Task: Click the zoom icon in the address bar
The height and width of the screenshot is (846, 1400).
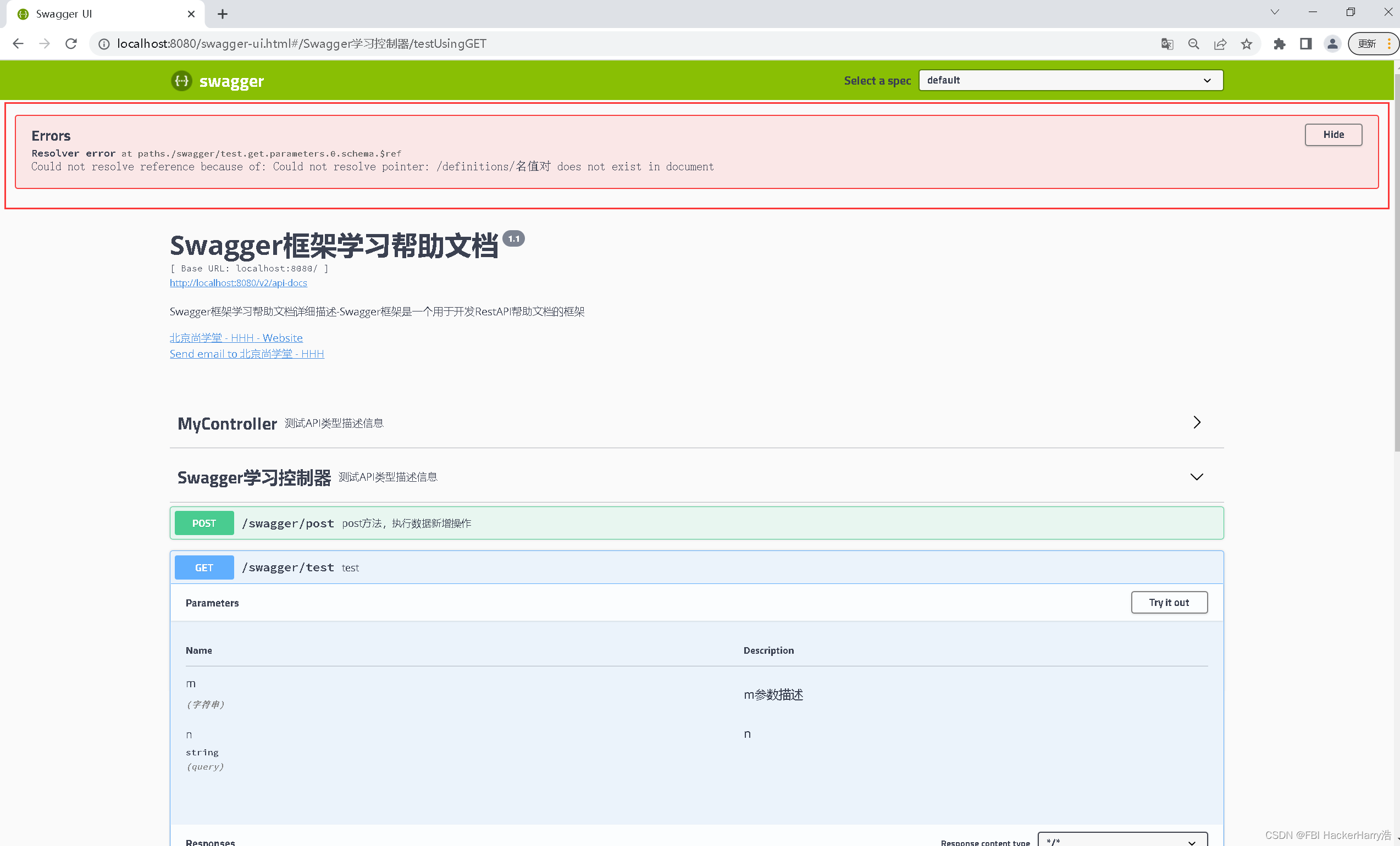Action: click(x=1193, y=43)
